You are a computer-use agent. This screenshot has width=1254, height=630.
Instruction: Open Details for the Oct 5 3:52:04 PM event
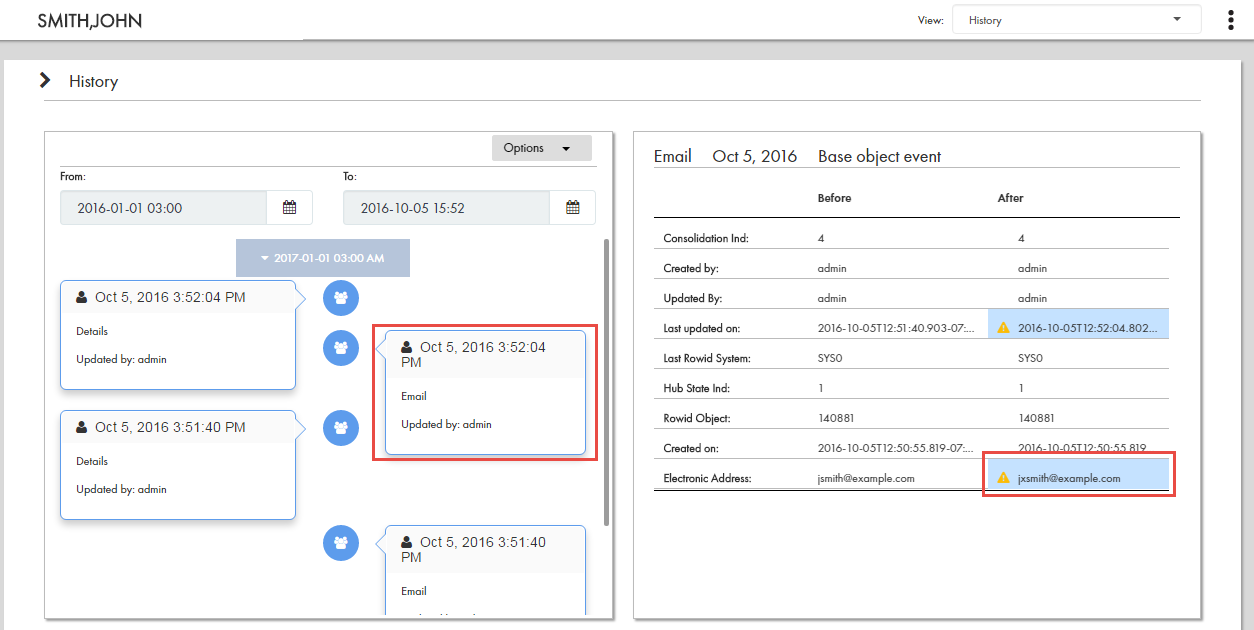point(91,331)
